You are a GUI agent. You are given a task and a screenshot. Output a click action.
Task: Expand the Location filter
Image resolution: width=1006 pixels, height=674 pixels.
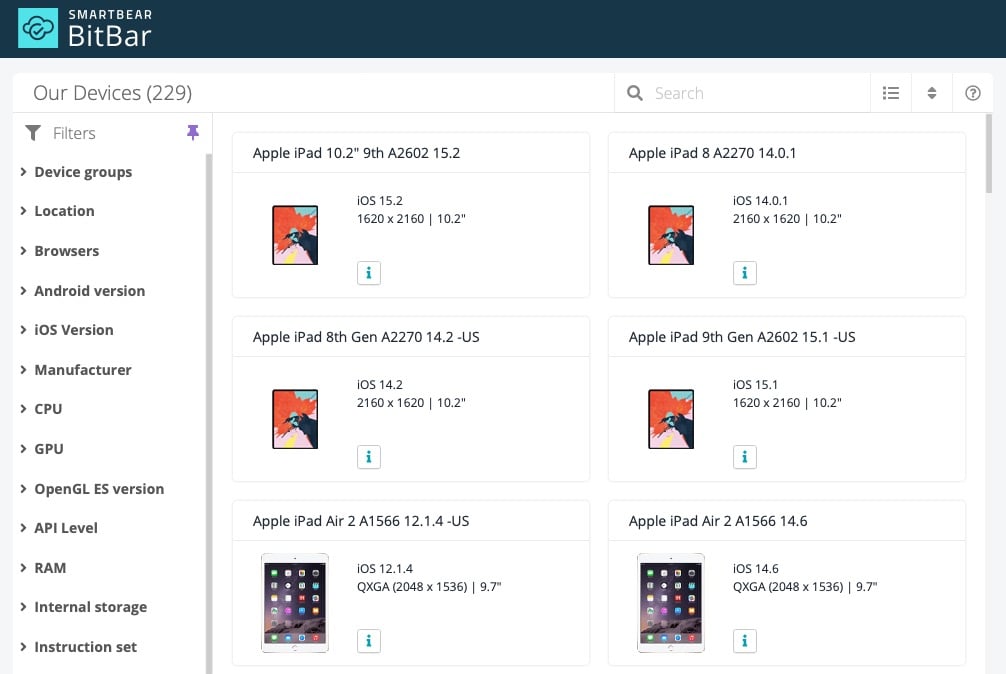click(57, 211)
